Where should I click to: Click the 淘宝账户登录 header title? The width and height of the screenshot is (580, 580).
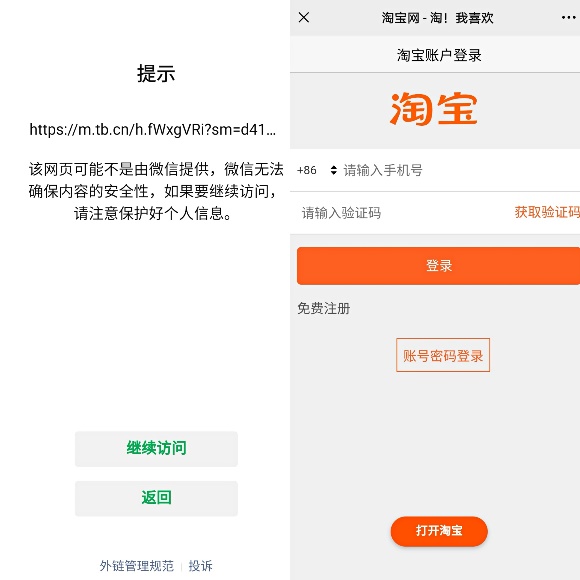point(439,55)
